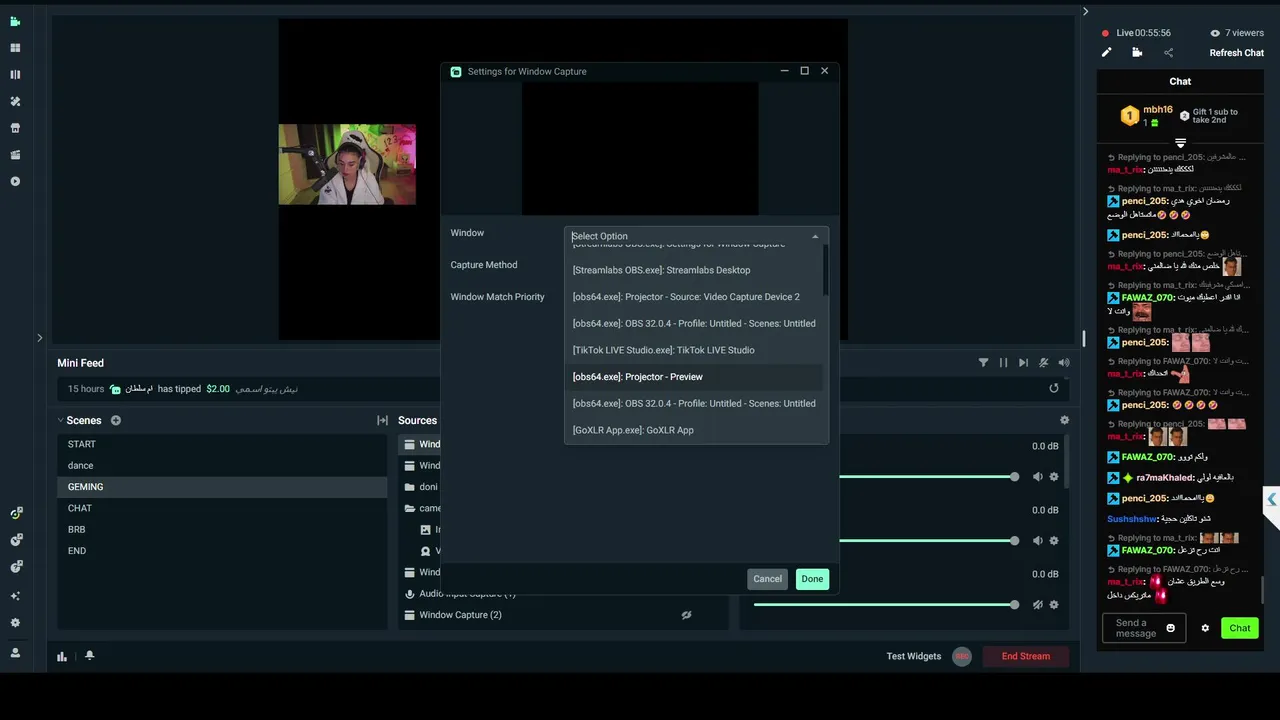The width and height of the screenshot is (1280, 720).
Task: Open emoji picker in chat input
Action: pos(1171,628)
